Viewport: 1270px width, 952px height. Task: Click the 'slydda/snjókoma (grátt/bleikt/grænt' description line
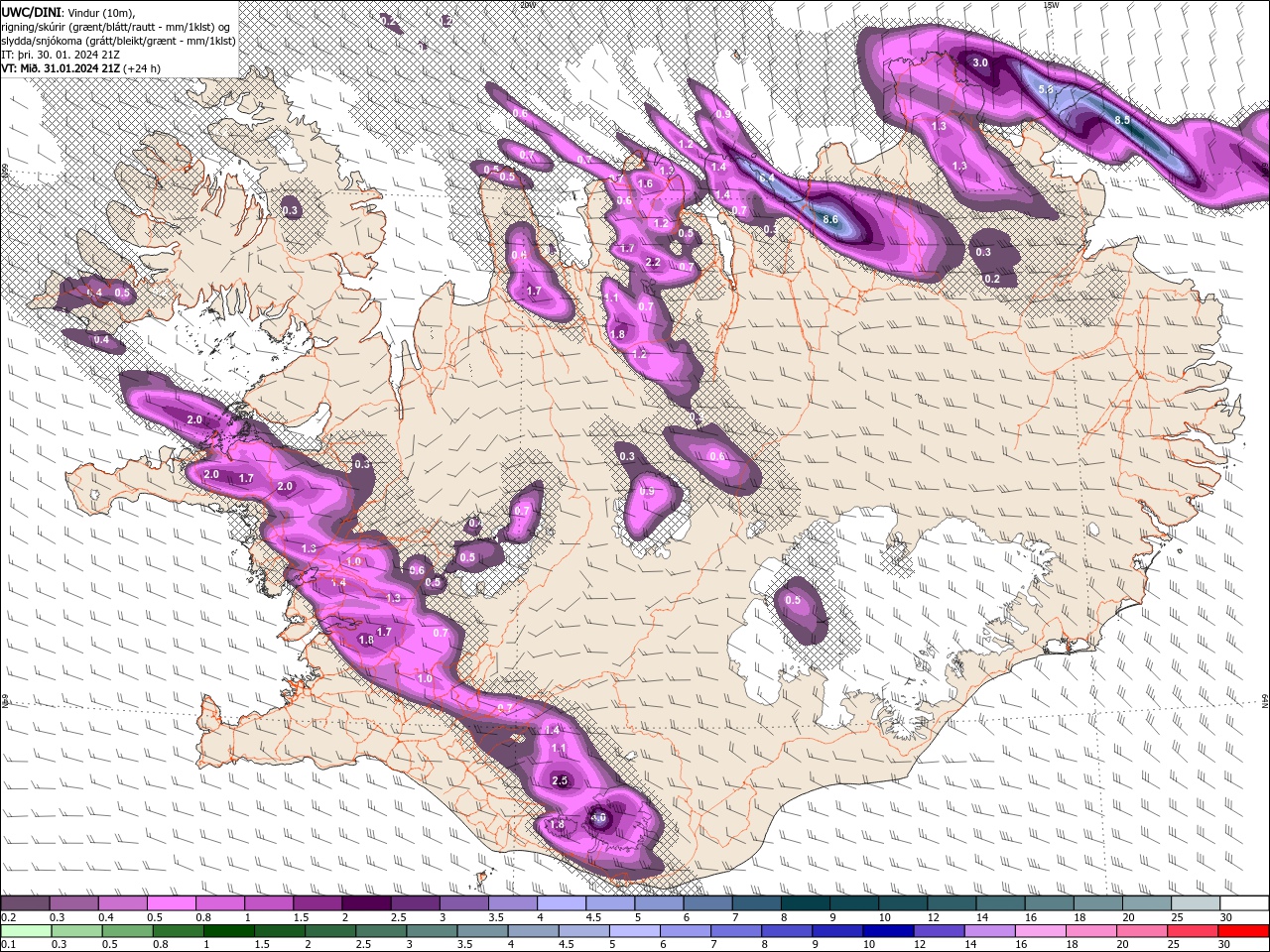click(118, 41)
